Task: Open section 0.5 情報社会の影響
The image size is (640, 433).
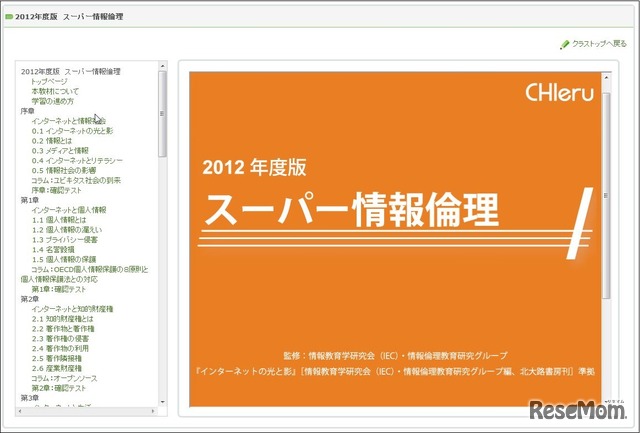Action: [x=69, y=170]
